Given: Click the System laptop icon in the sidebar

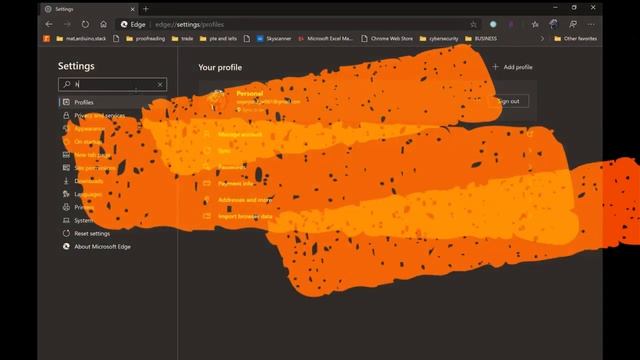Looking at the screenshot, I should pos(66,220).
